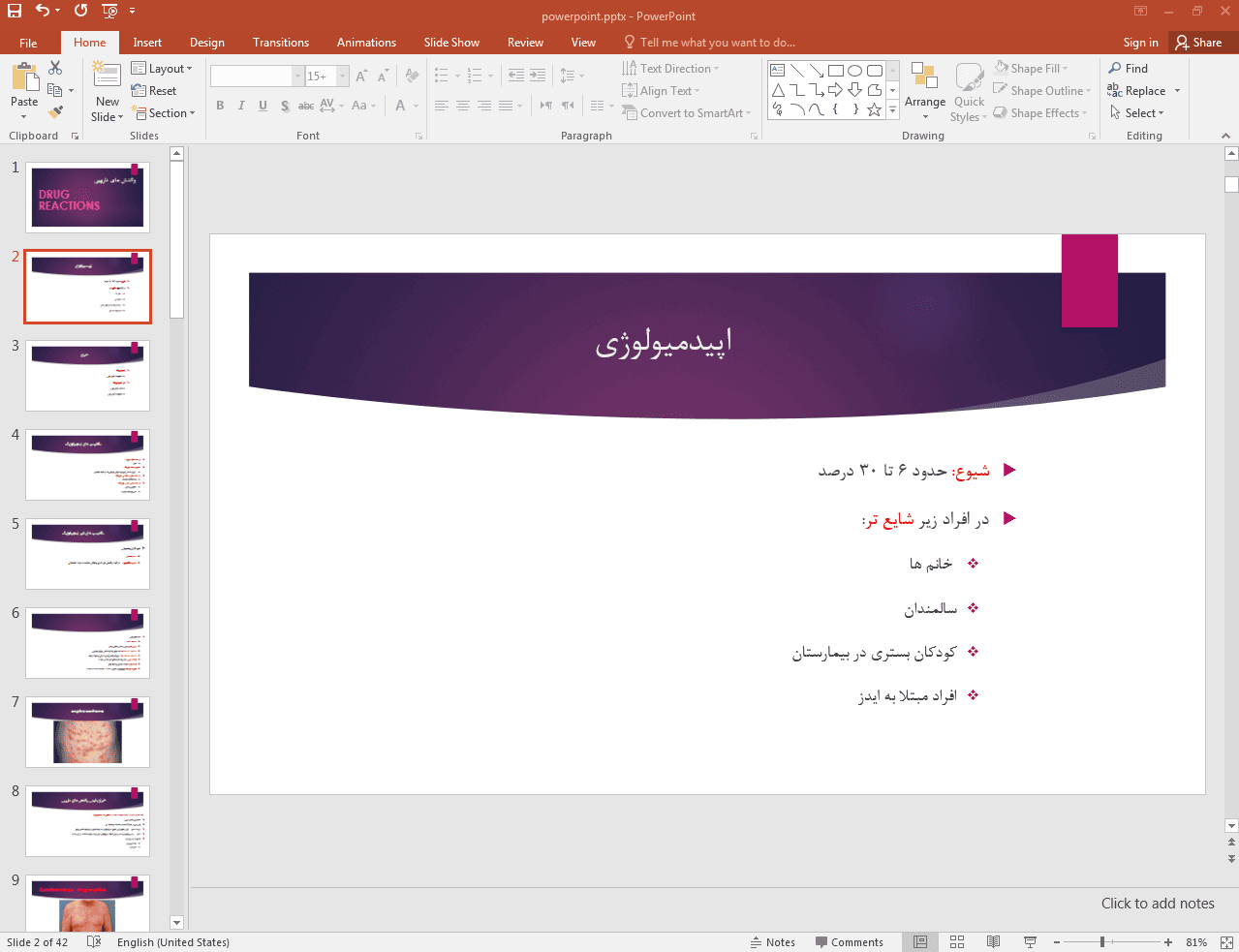Open Quick Styles gallery

pos(969,92)
